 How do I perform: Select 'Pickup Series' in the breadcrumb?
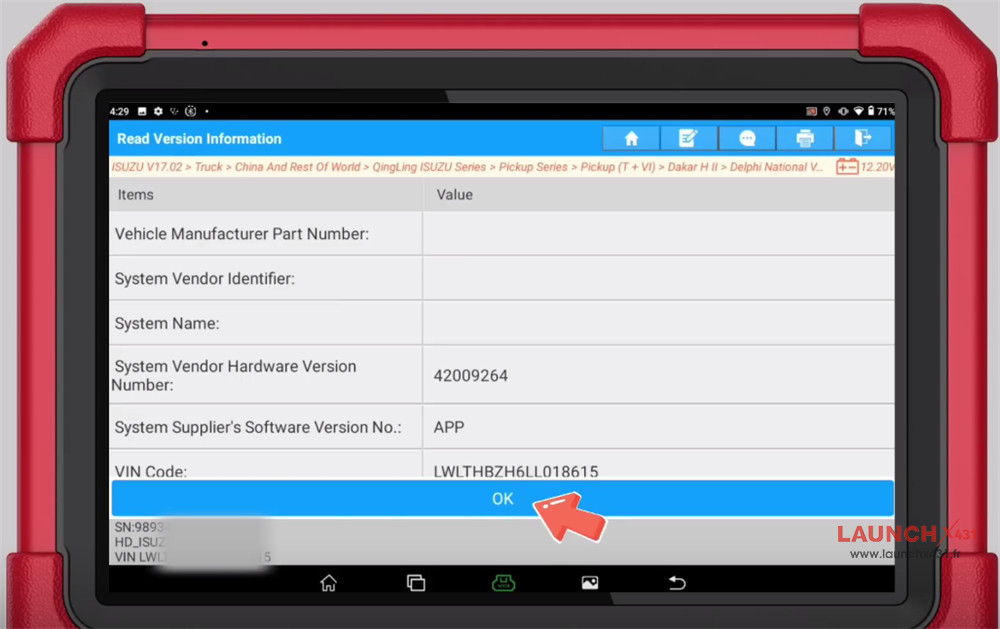(533, 167)
